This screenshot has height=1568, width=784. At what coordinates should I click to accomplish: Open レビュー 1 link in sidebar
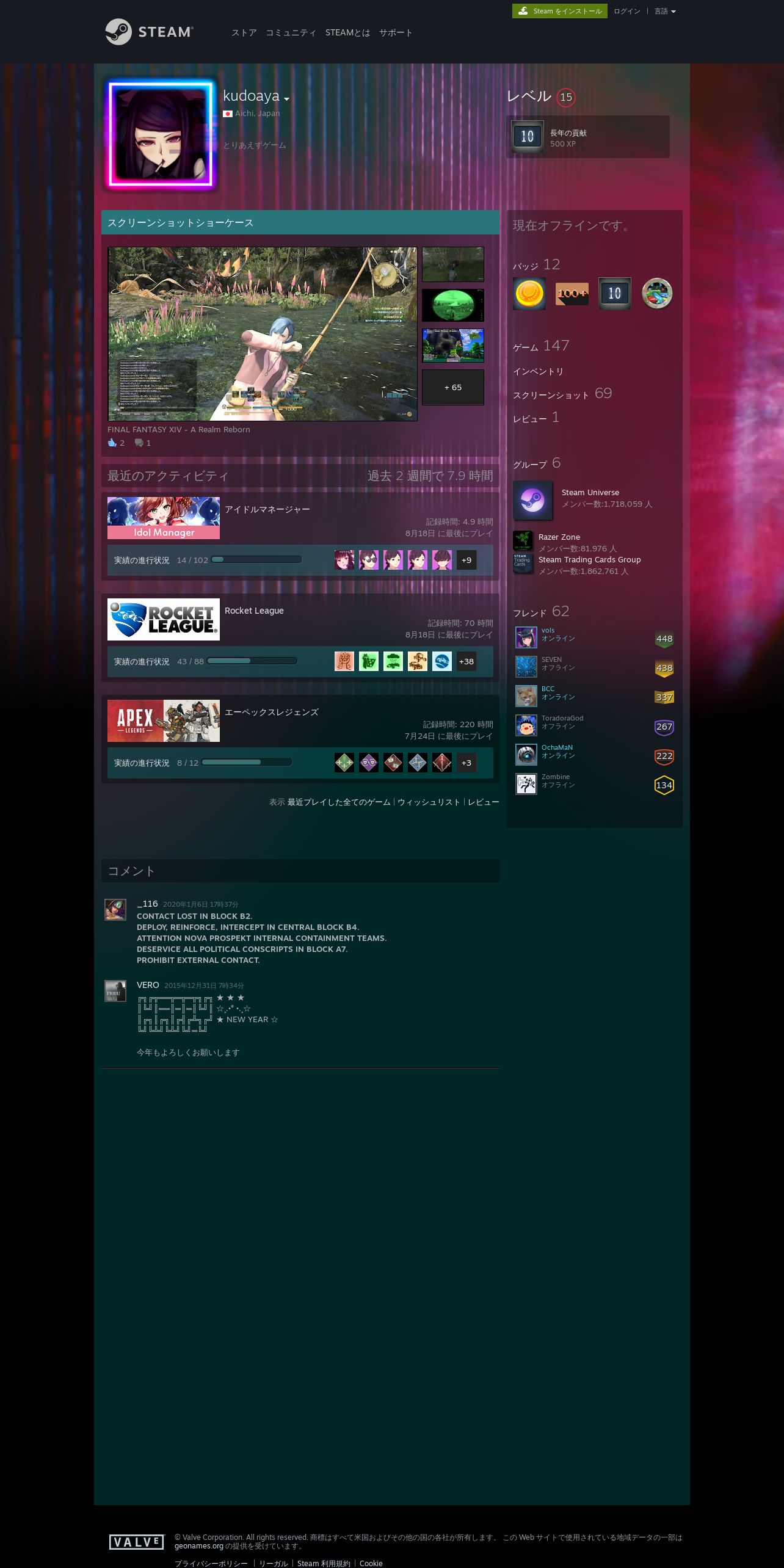coord(536,418)
